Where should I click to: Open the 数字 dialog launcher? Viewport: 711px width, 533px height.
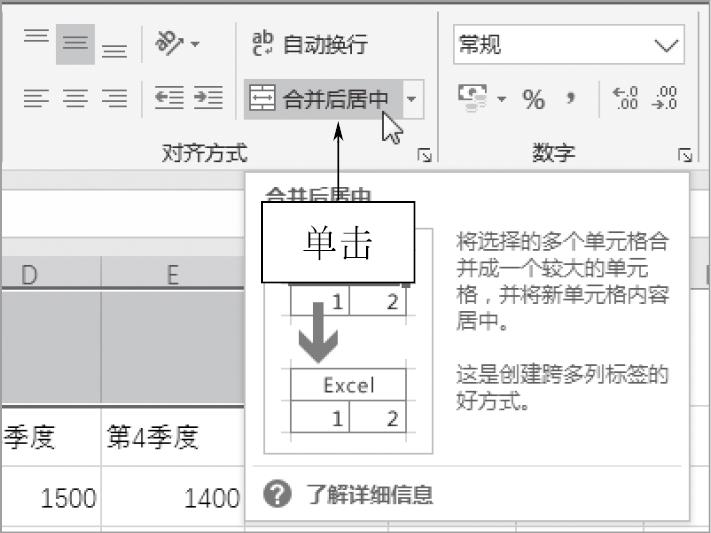coord(685,156)
